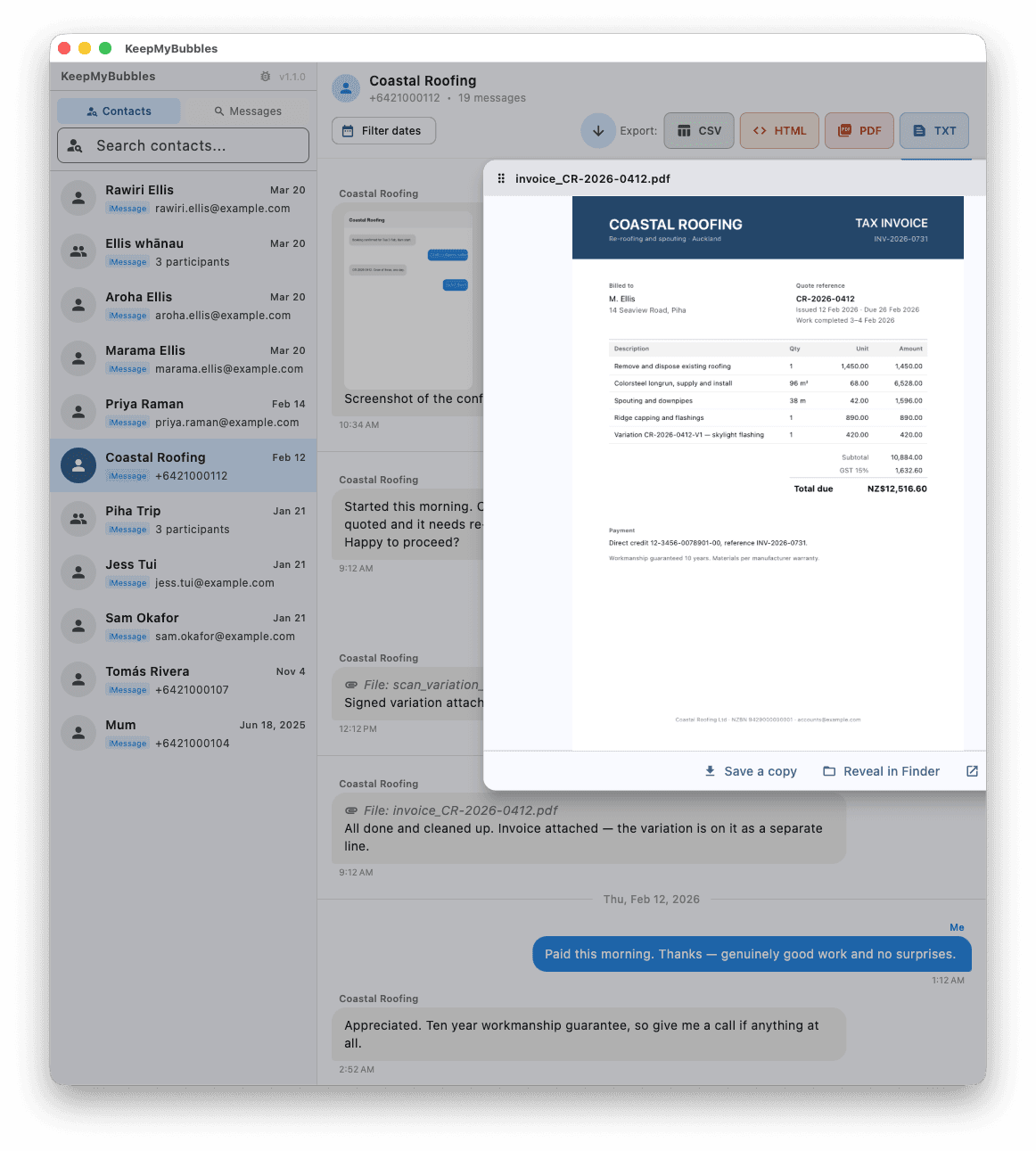
Task: Click the '19 messages' count in header
Action: (492, 98)
